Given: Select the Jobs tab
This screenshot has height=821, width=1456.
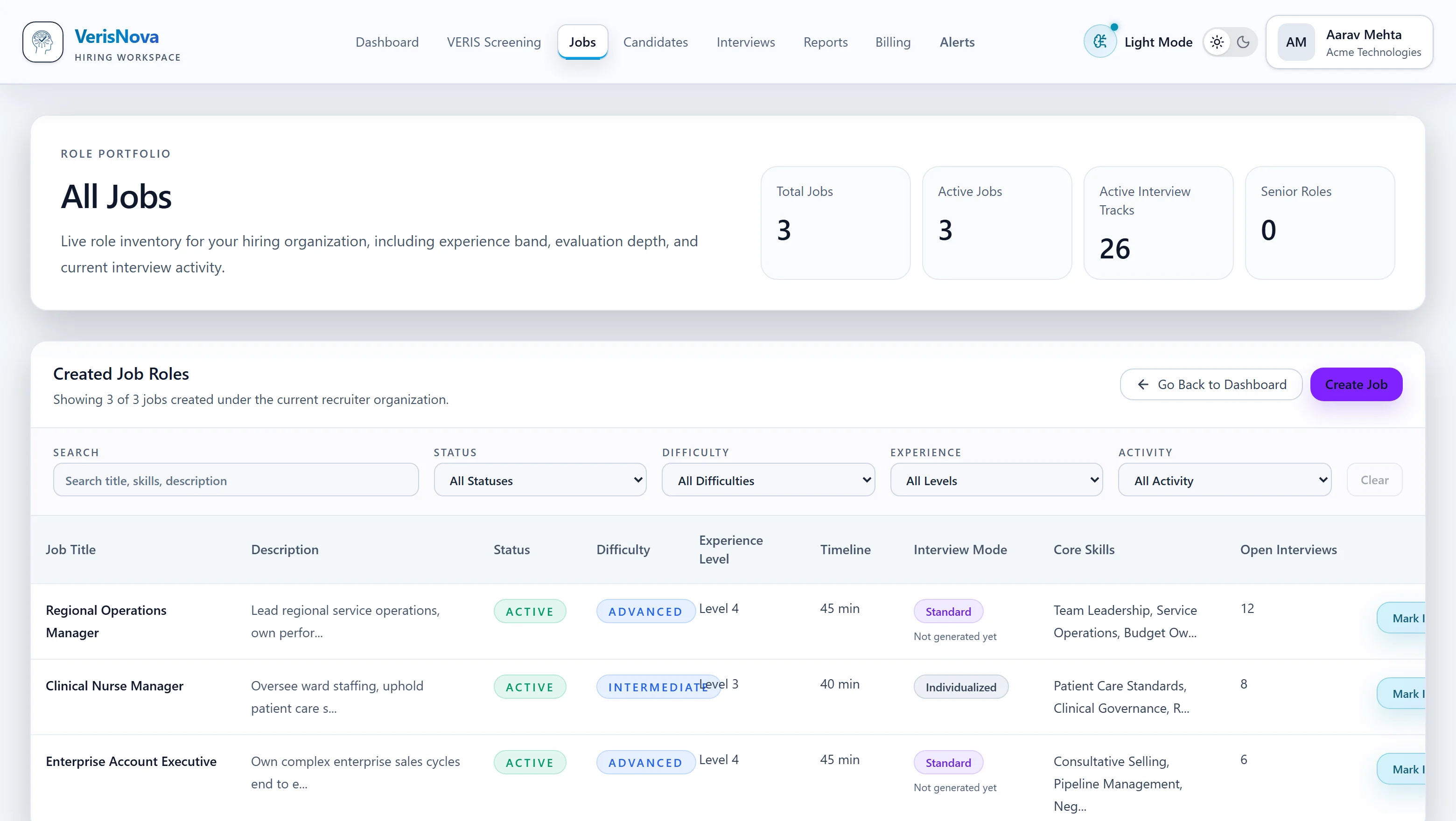Looking at the screenshot, I should pyautogui.click(x=582, y=42).
